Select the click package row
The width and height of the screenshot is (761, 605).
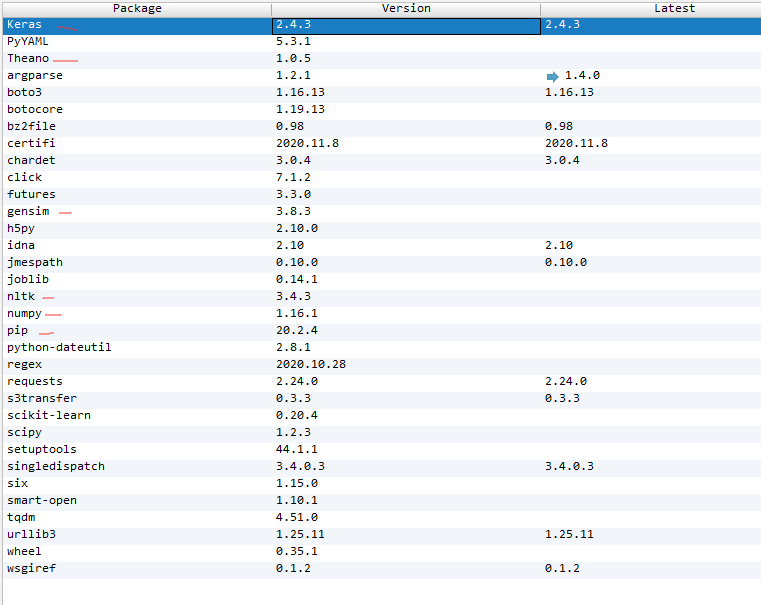point(381,179)
